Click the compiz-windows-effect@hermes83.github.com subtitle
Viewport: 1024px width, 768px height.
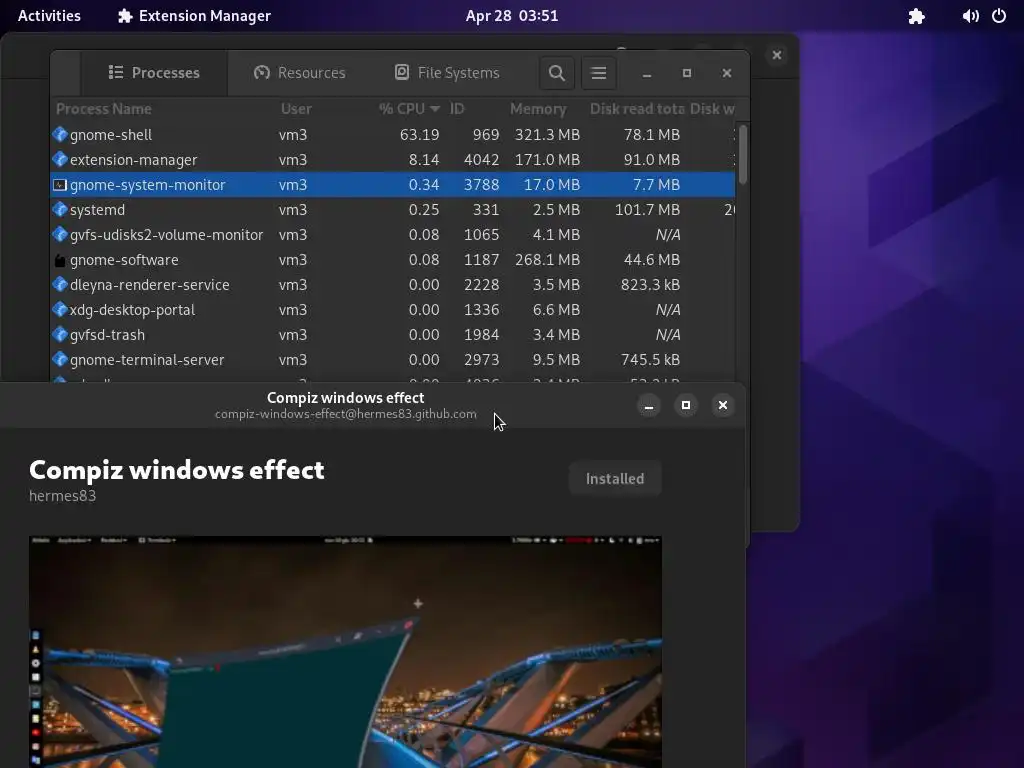tap(345, 414)
